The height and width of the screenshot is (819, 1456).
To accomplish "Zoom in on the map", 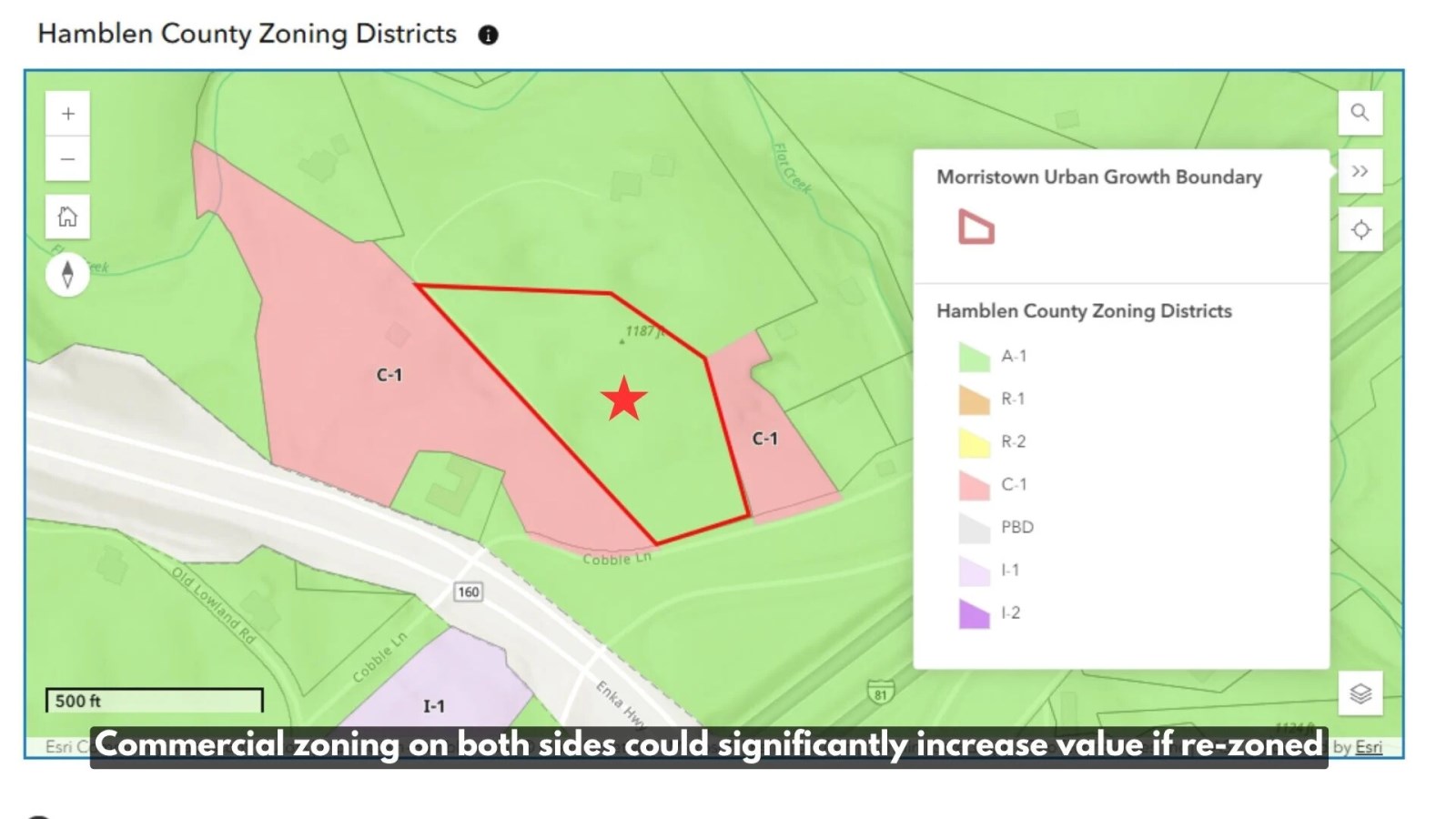I will pos(68,114).
